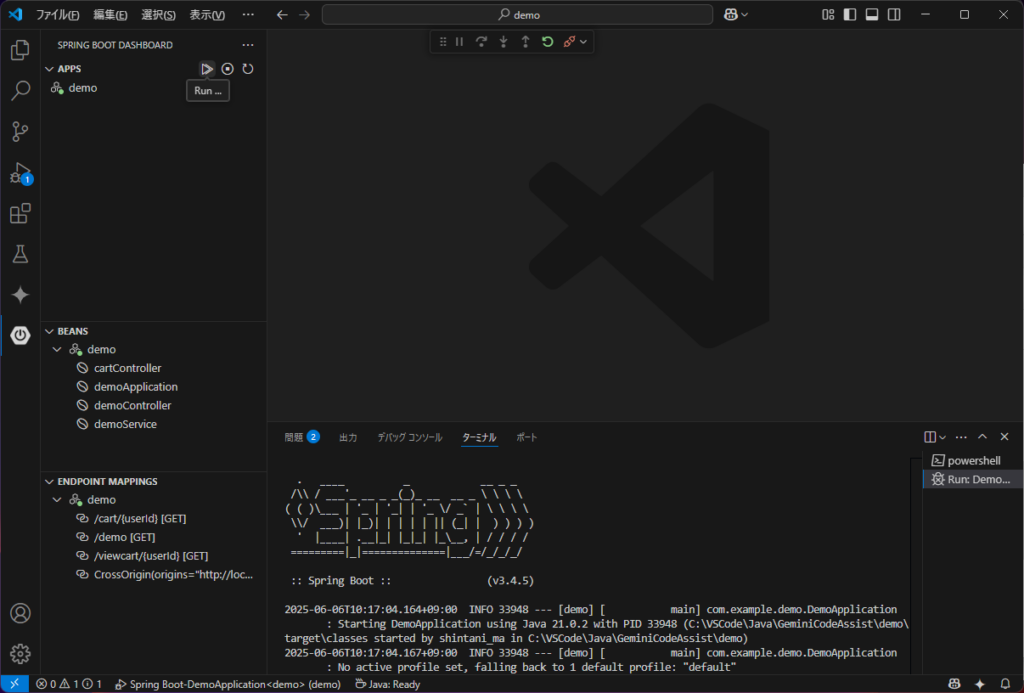Switch to the 問題 panel tab
Screen dimensions: 1024x693
click(301, 437)
